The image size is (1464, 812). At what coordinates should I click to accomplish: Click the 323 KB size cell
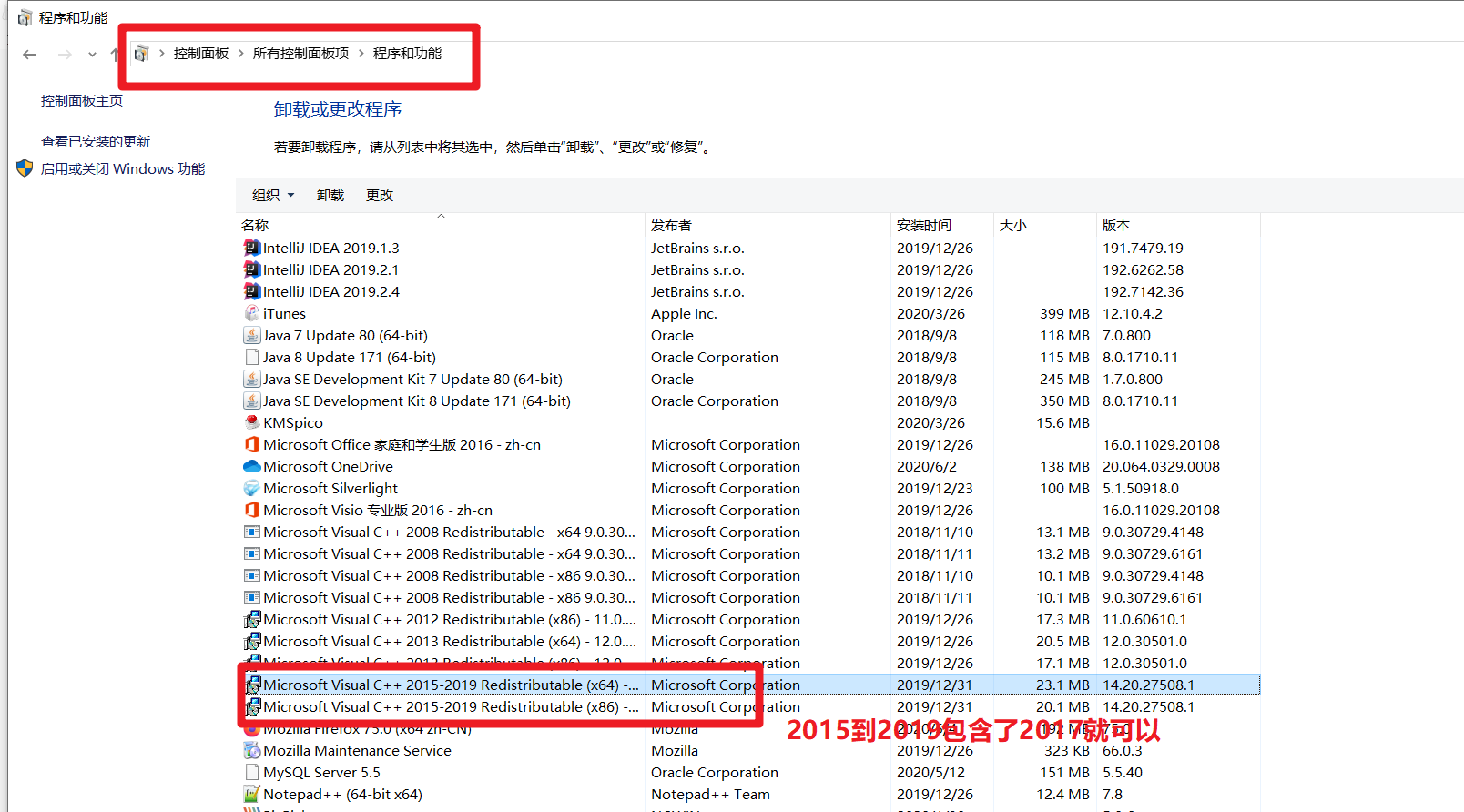pyautogui.click(x=1067, y=750)
